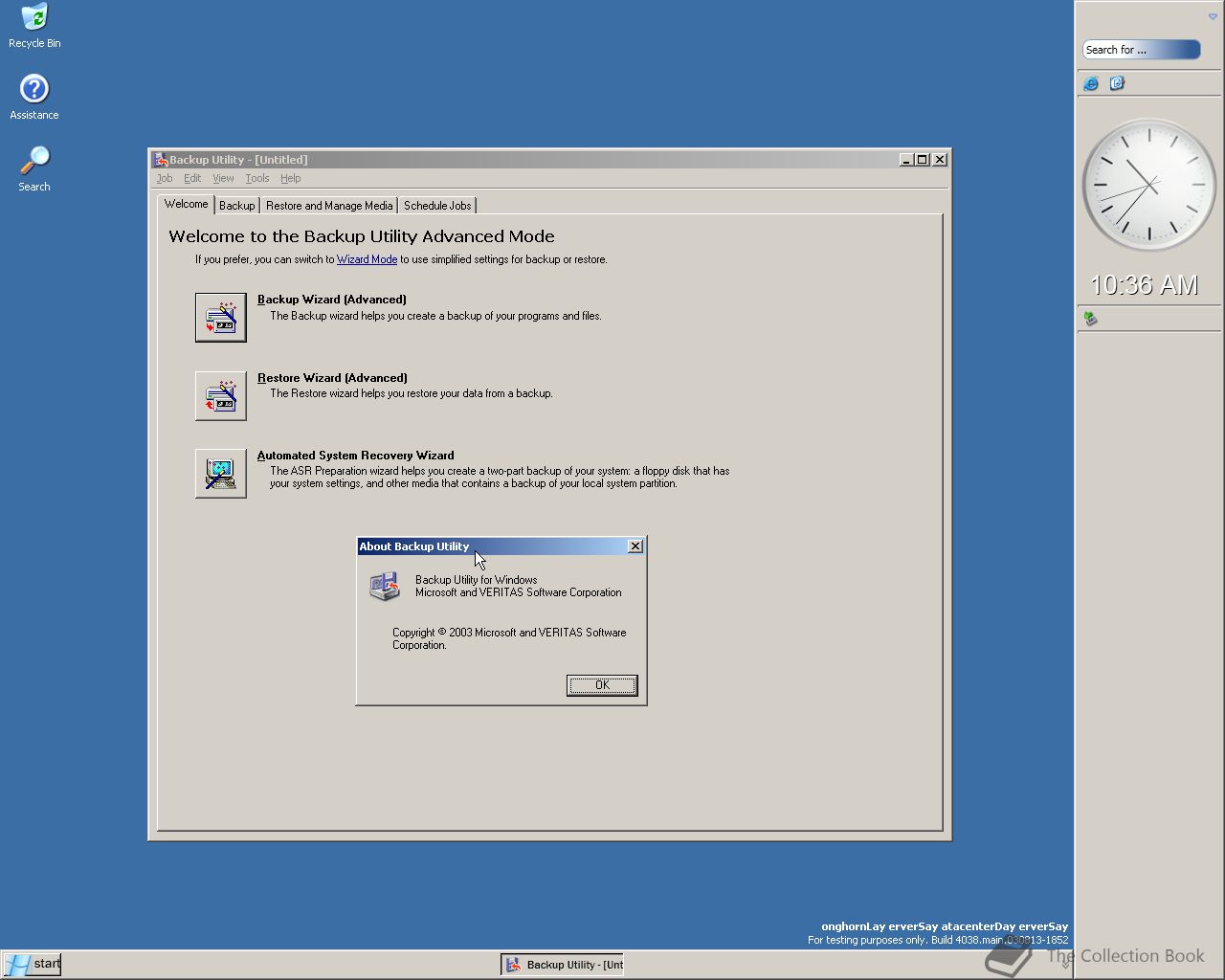Screen dimensions: 1225x980
Task: Expand the sidebar options arrow at top
Action: click(x=1213, y=16)
